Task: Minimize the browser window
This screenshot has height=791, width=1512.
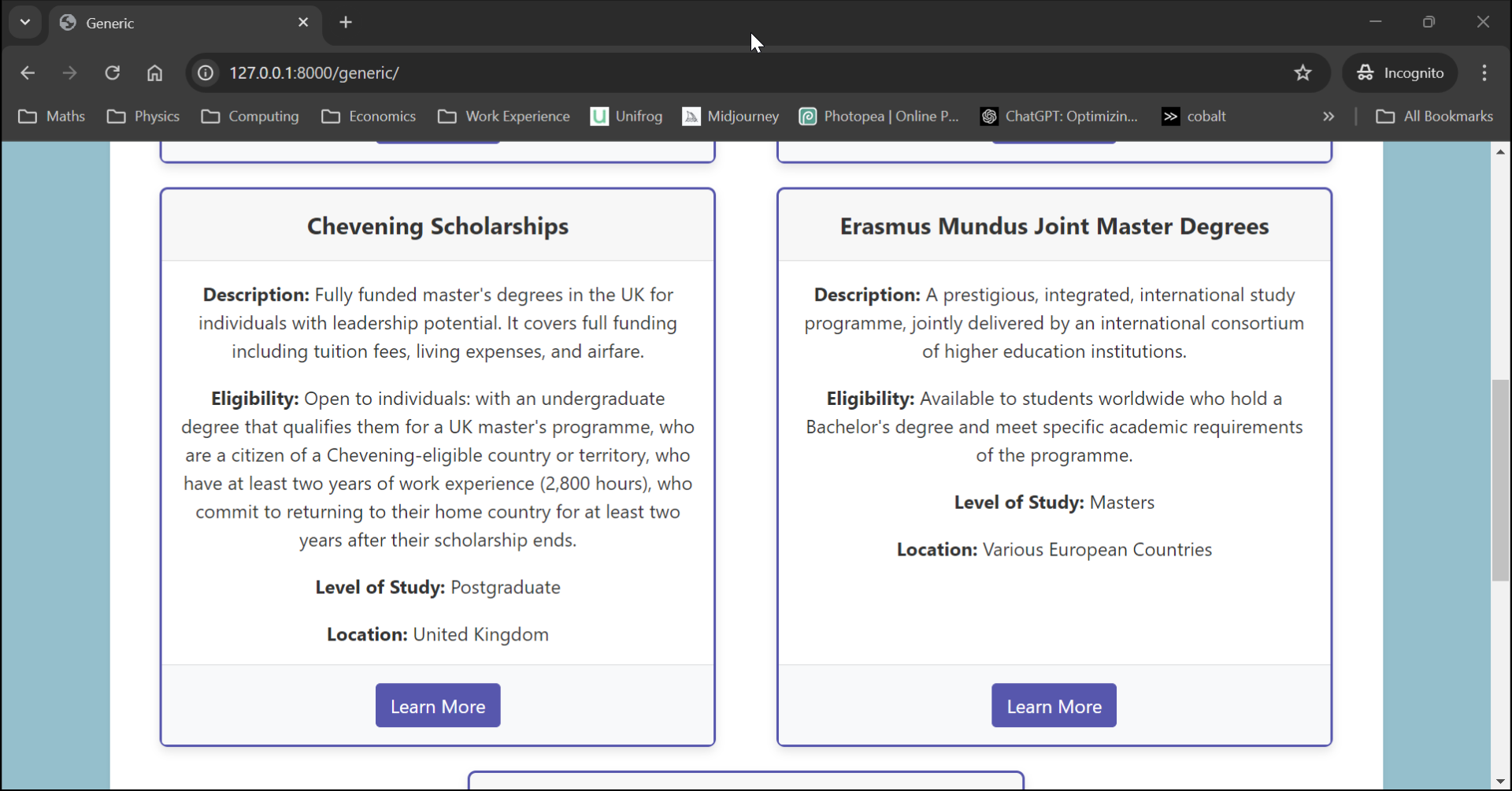Action: click(x=1376, y=22)
